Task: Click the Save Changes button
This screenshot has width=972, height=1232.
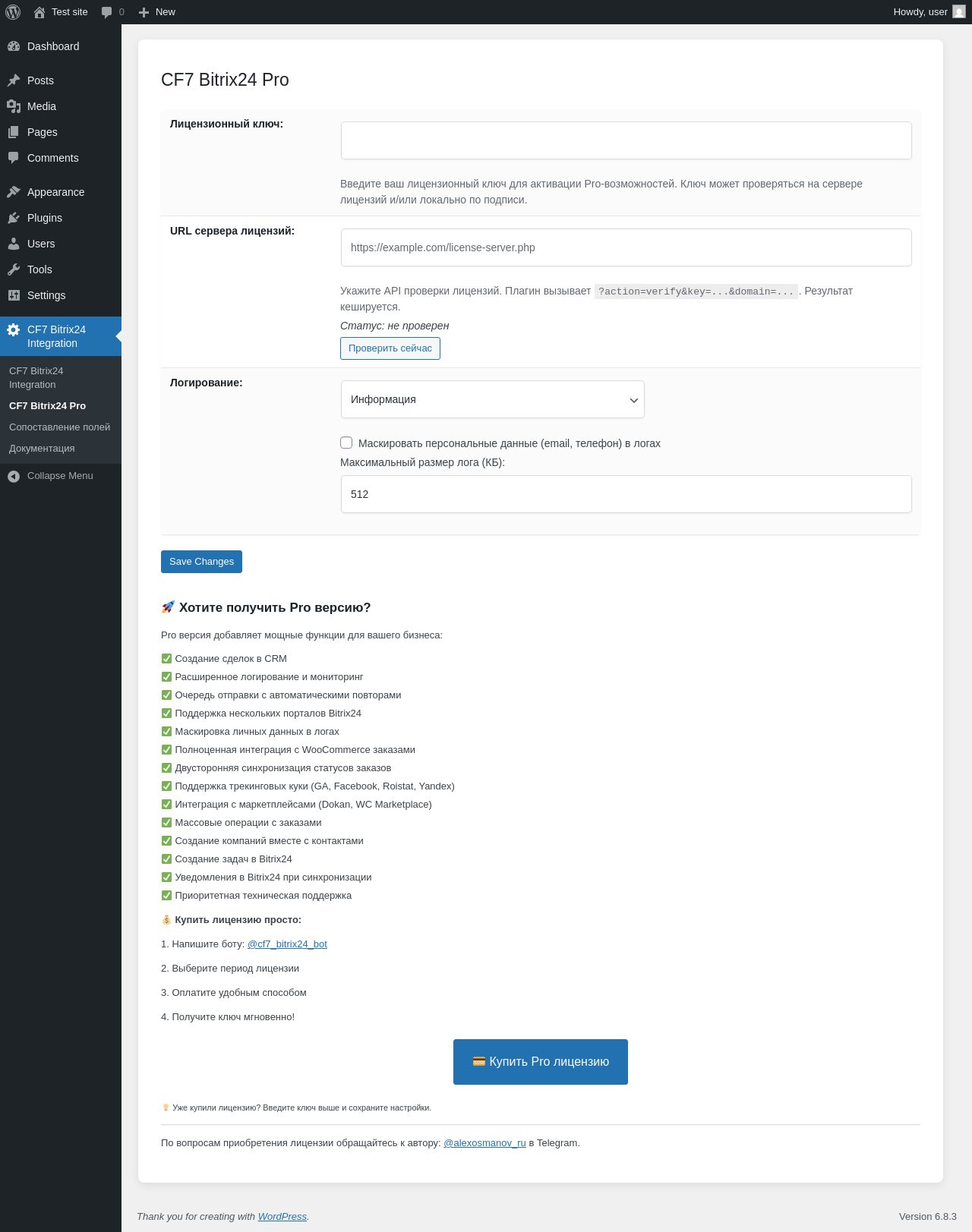Action: (x=201, y=562)
